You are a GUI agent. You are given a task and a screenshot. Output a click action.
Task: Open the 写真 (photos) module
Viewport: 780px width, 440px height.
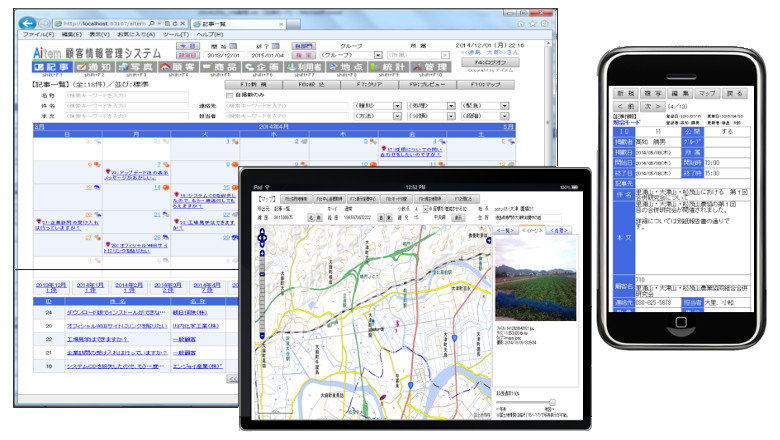[146, 67]
